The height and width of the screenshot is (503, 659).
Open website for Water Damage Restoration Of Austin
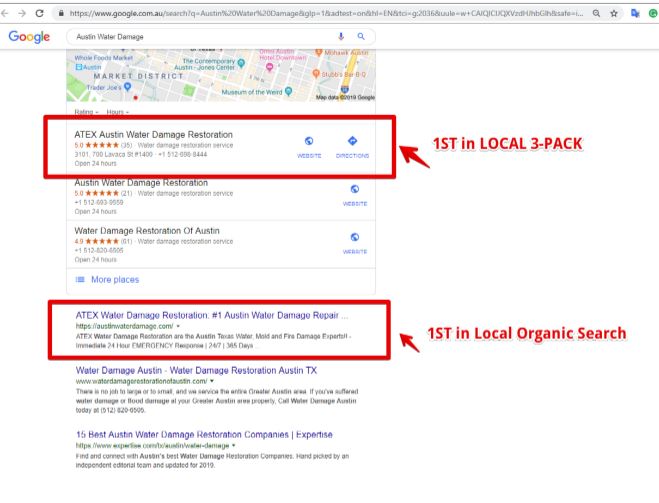[x=355, y=243]
